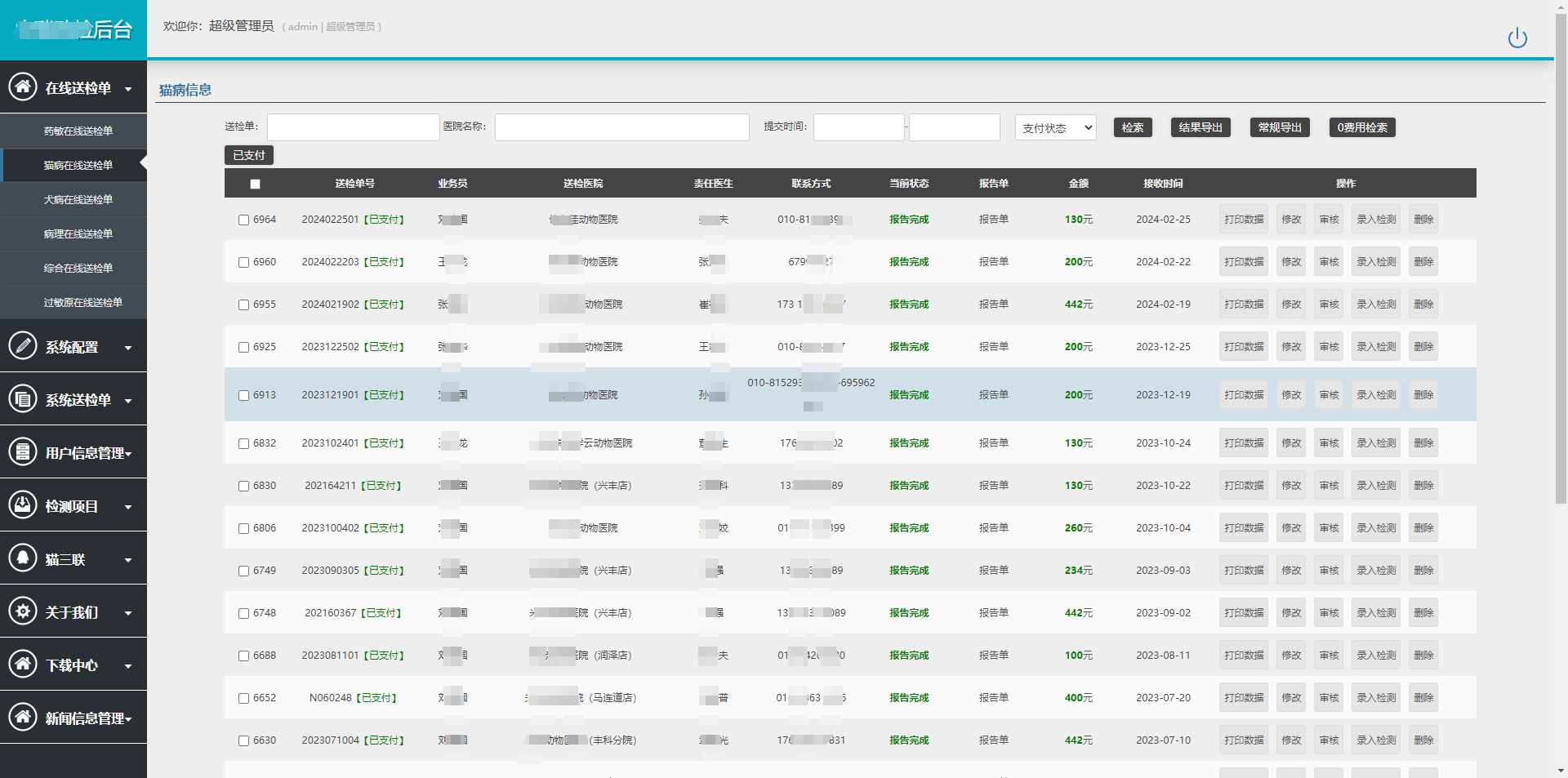Focus the 提交时间 end date field

pos(955,127)
